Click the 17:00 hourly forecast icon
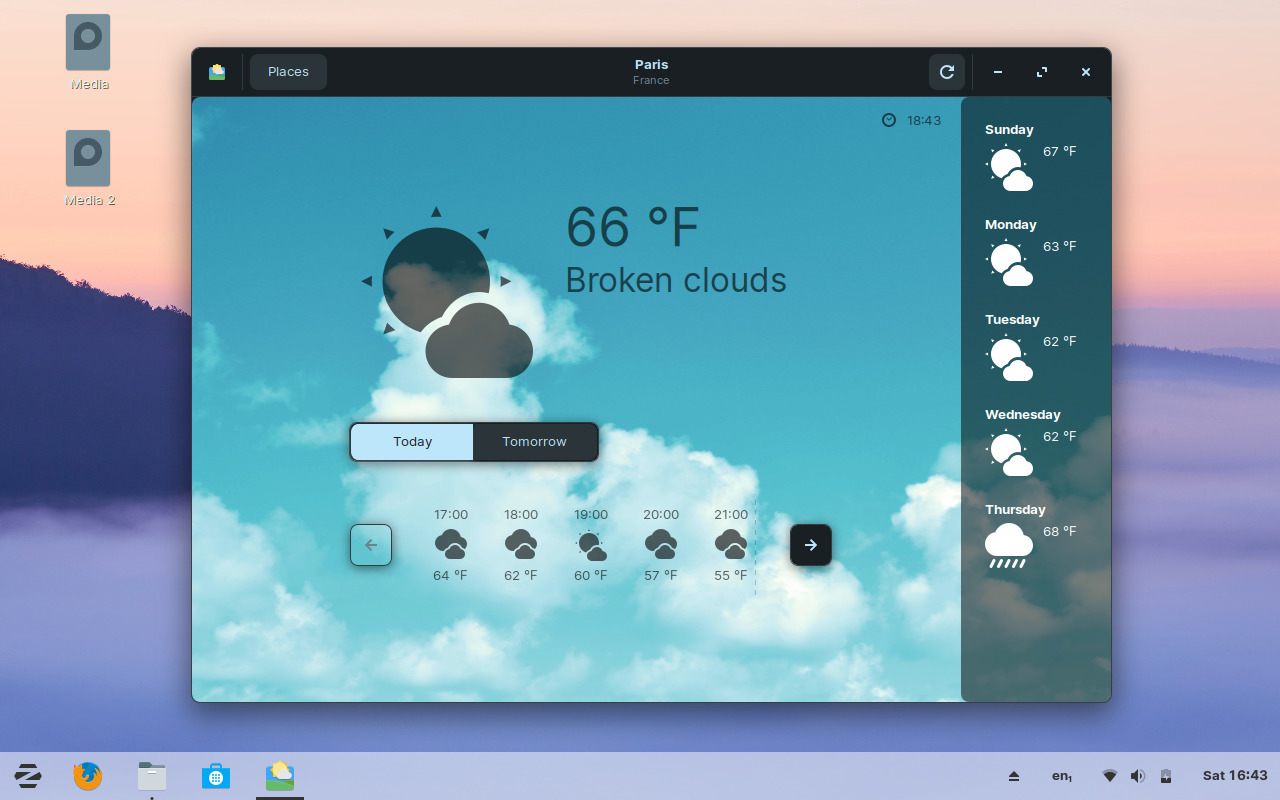The height and width of the screenshot is (800, 1280). (451, 545)
